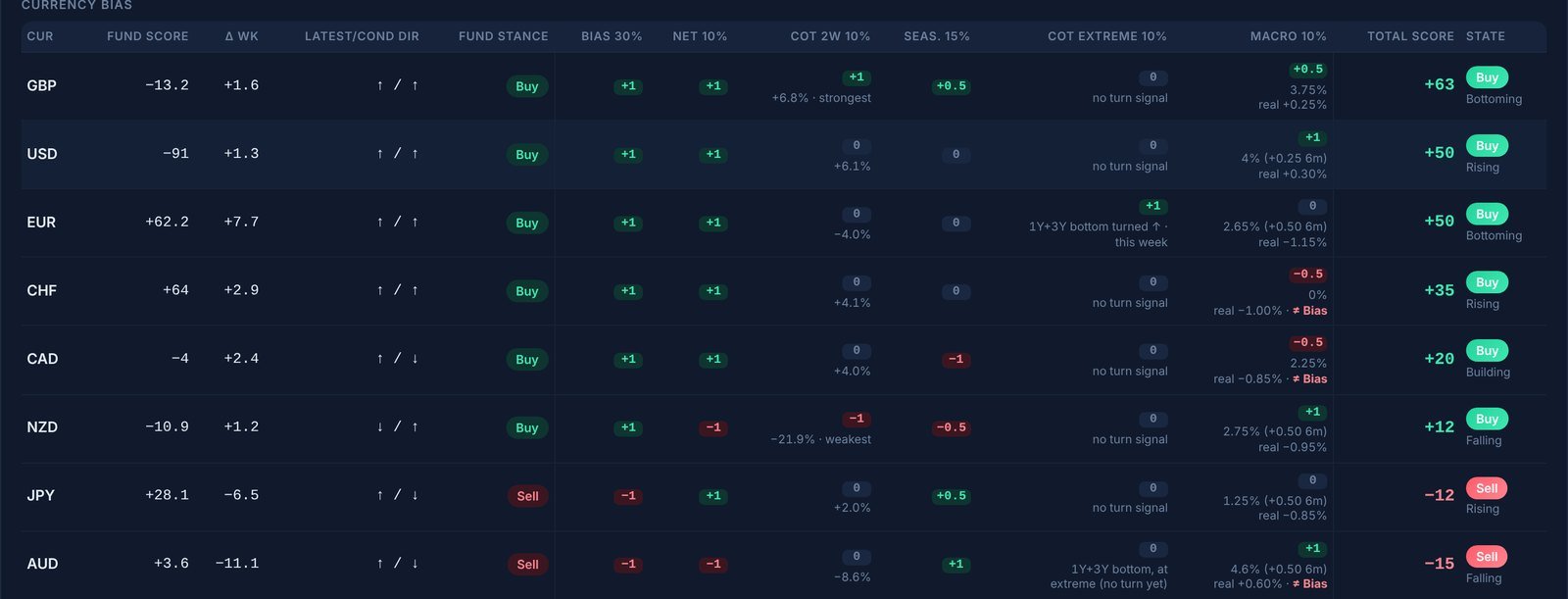1568x599 pixels.
Task: Click the CURRENCY BIAS section title
Action: [x=76, y=5]
